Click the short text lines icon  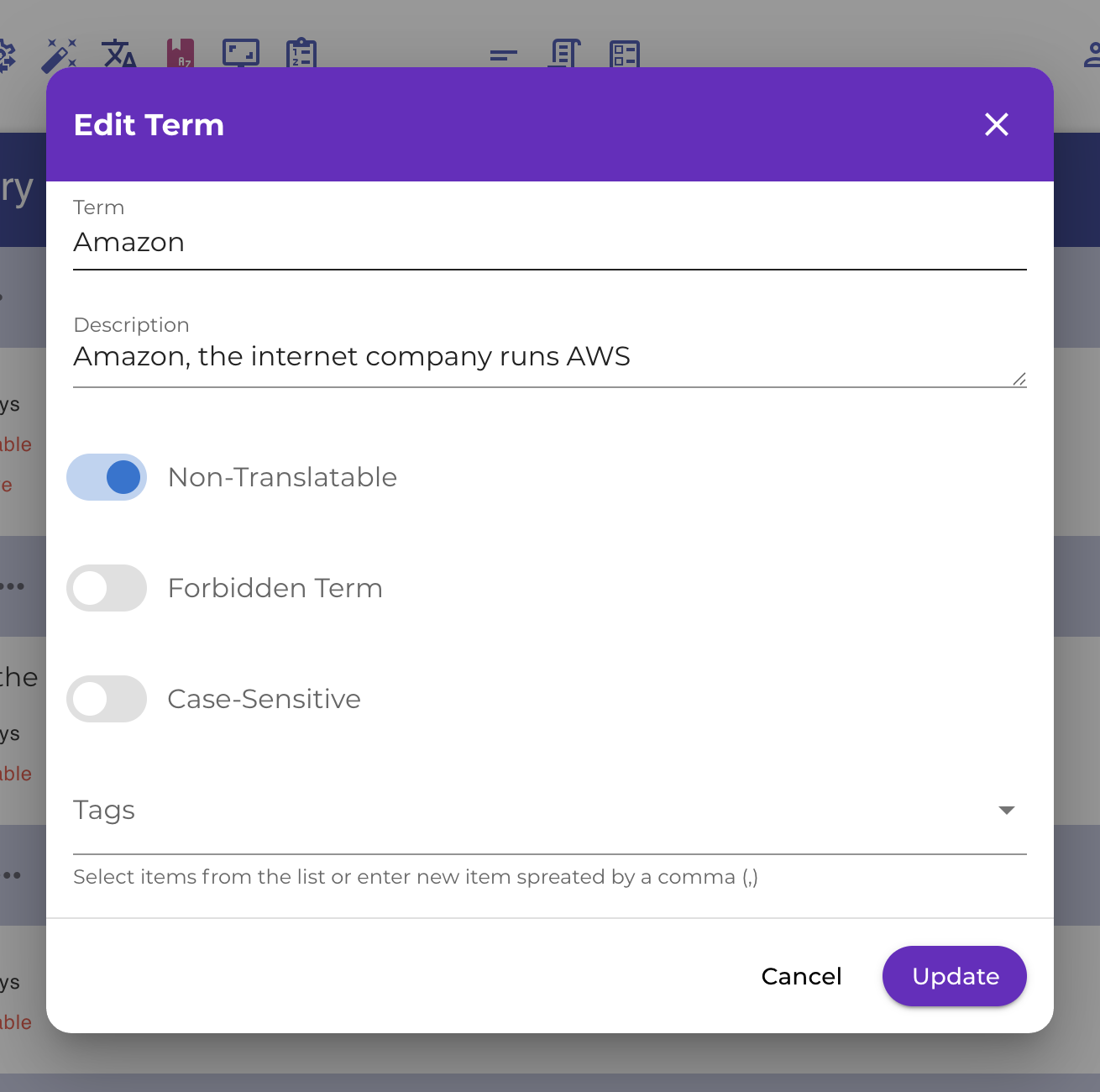tap(504, 56)
